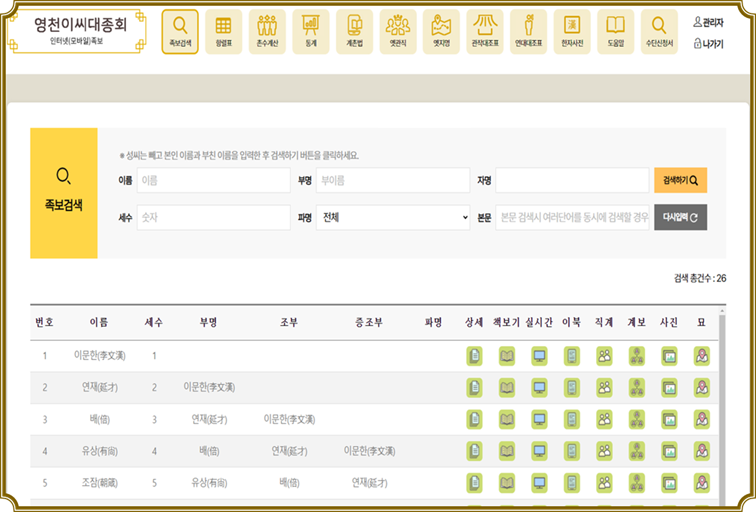Viewport: 756px width, 512px height.
Task: Open 실시간 icon for 배 row 3
Action: [x=539, y=419]
